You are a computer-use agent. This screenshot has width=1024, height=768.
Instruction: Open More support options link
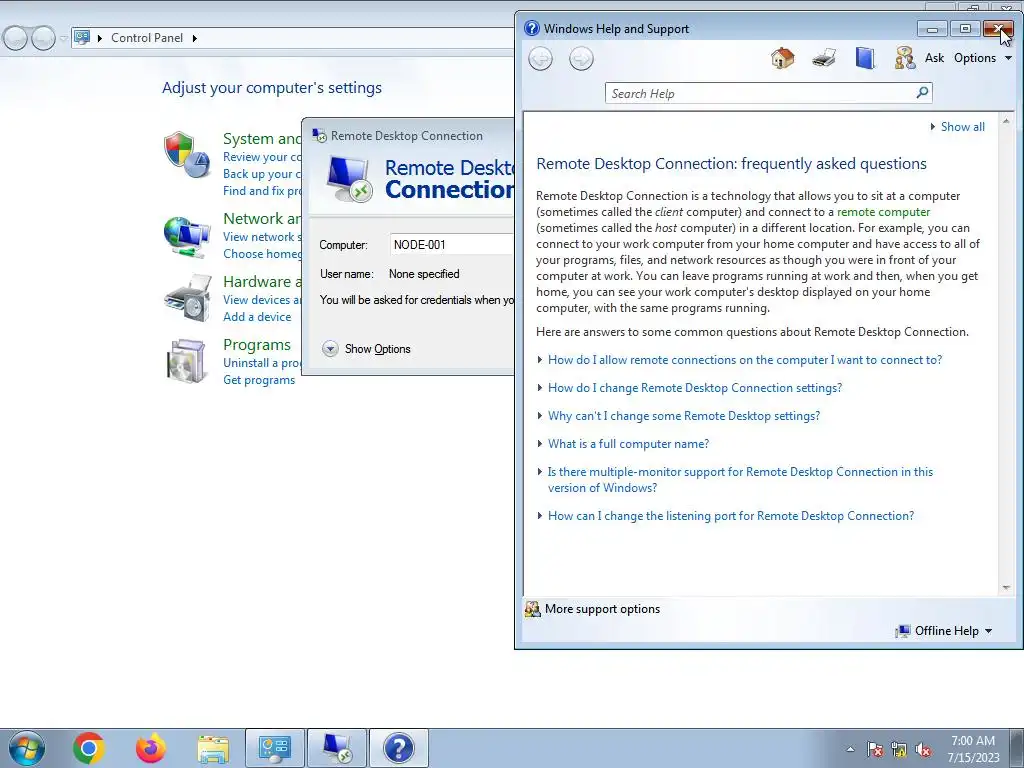pos(602,609)
